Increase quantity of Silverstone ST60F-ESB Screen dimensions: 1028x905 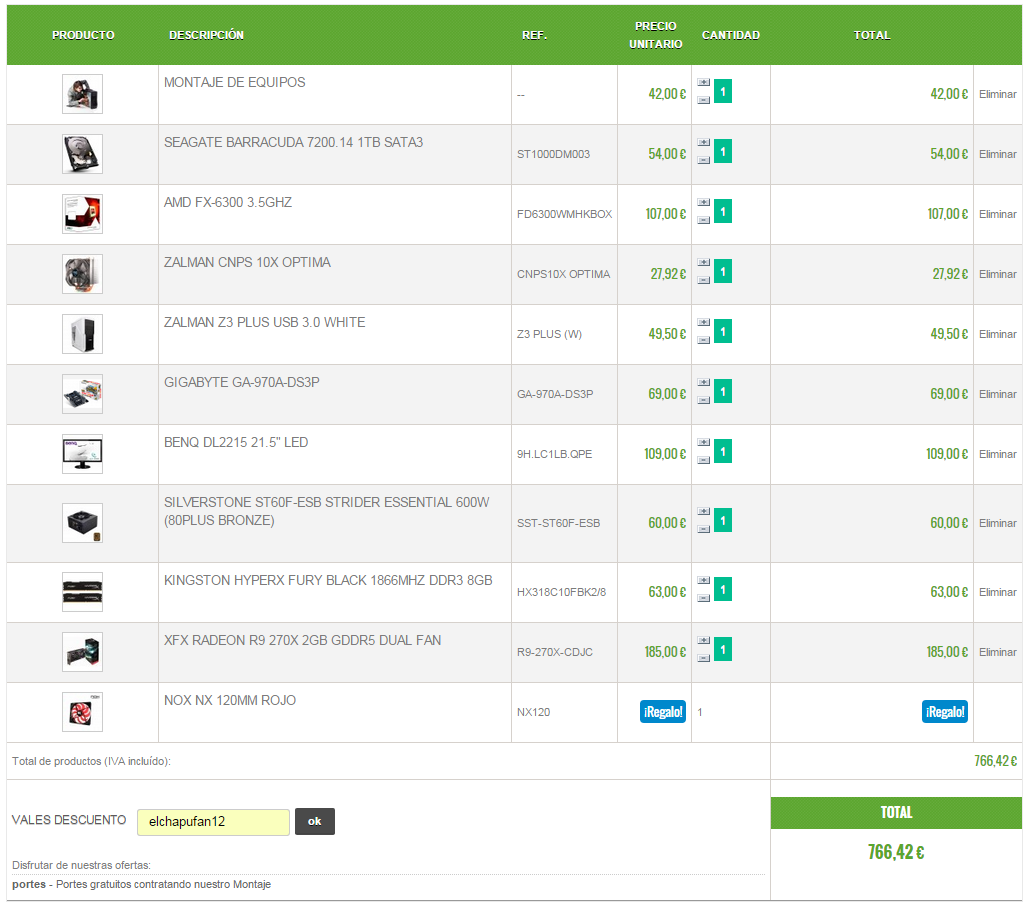pyautogui.click(x=703, y=512)
